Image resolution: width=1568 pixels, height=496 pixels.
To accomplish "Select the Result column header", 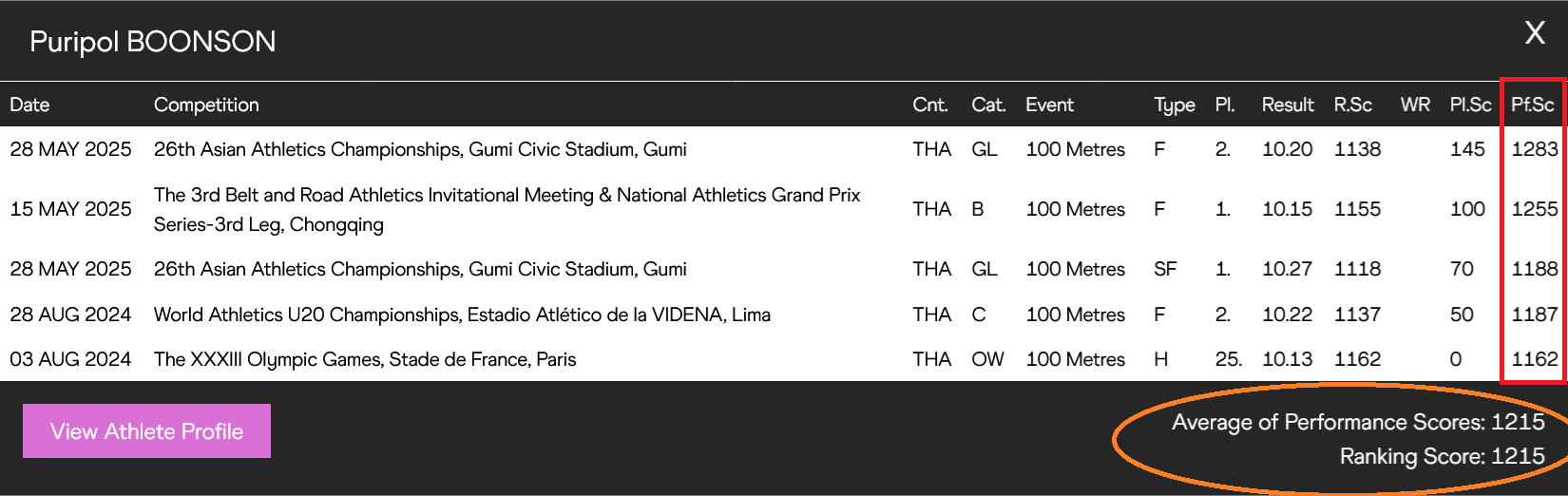I will click(x=1288, y=105).
